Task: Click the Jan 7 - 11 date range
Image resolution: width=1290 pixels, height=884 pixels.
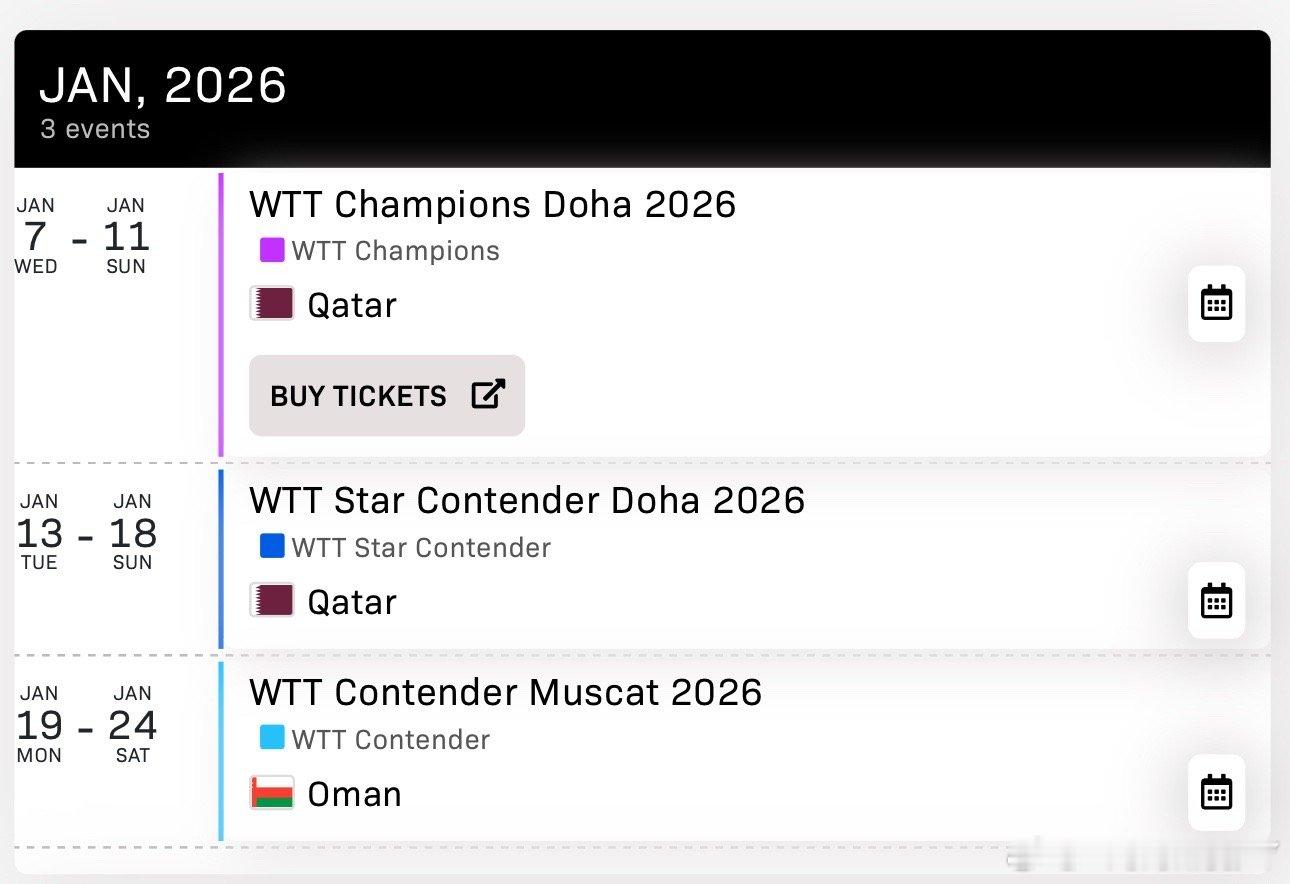Action: 82,237
